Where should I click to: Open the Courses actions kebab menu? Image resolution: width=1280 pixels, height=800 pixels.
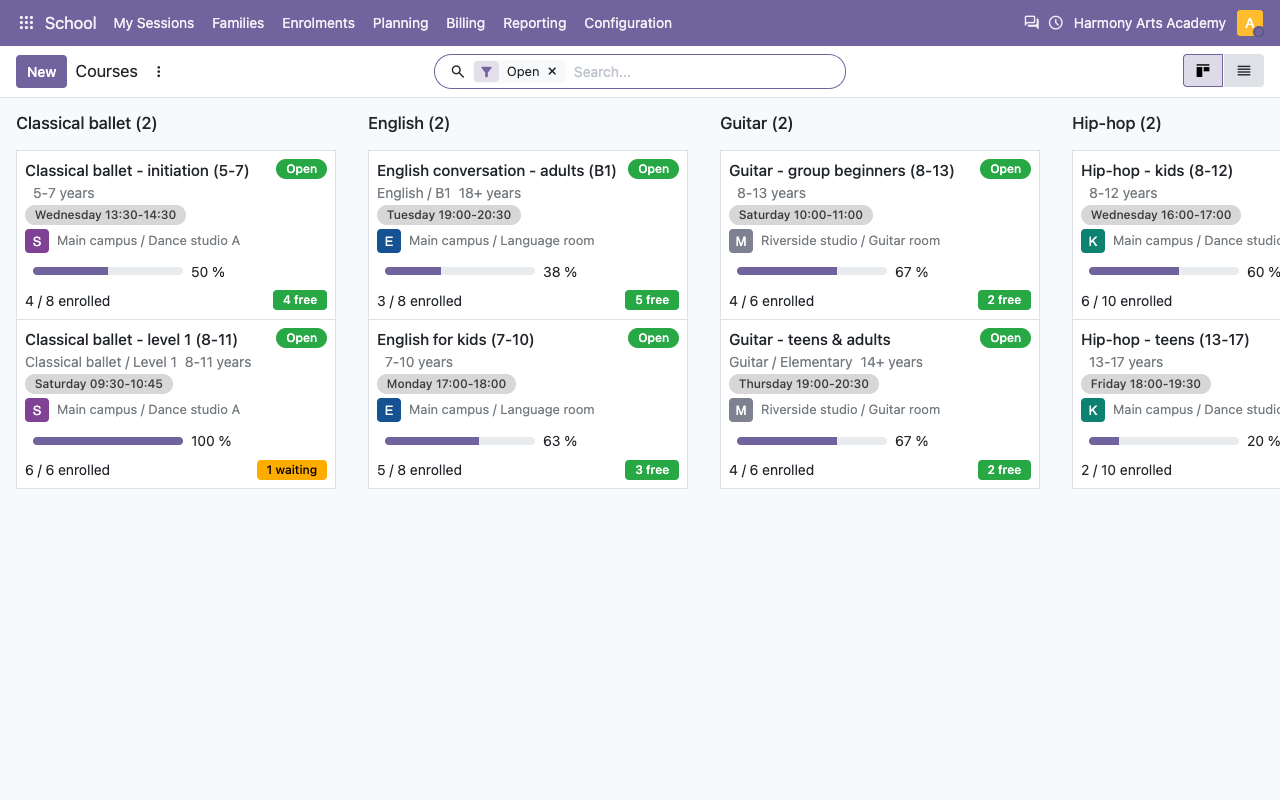(158, 72)
